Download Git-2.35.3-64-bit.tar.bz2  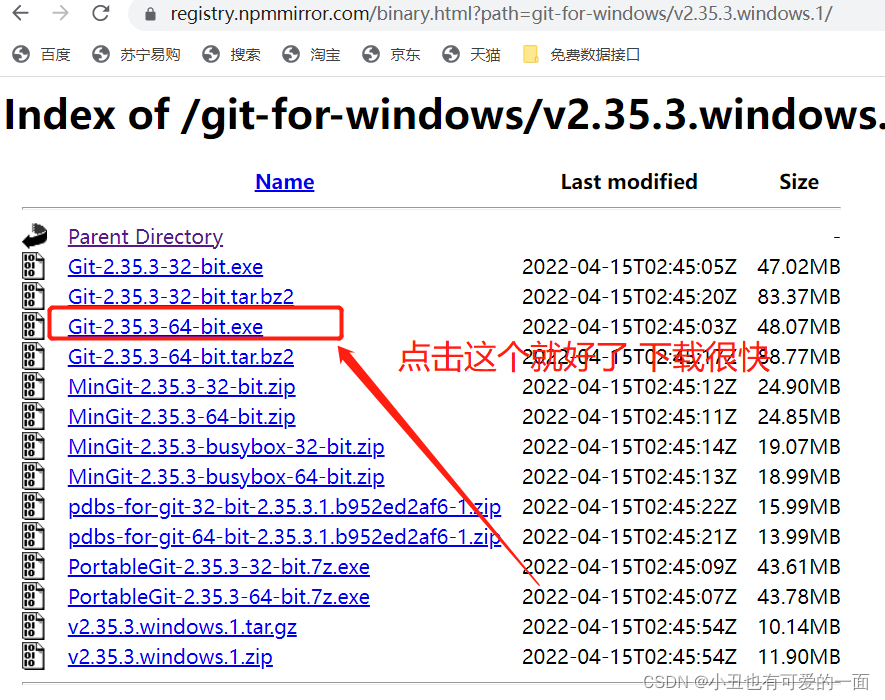pos(181,356)
